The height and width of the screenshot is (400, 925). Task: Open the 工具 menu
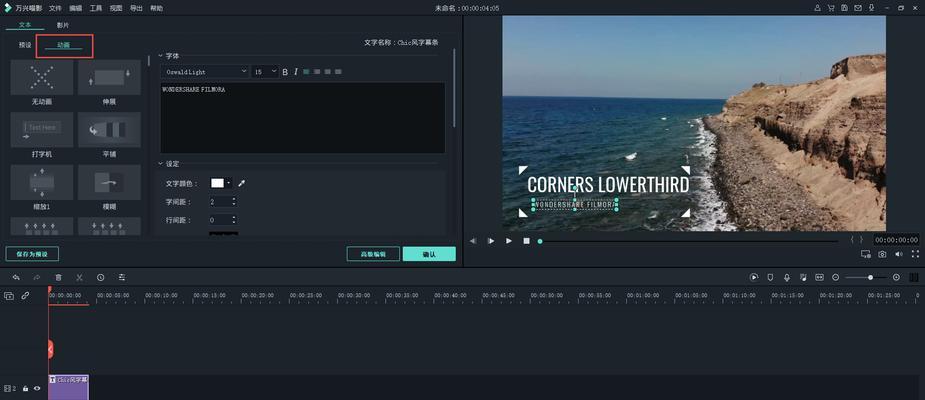(x=96, y=8)
